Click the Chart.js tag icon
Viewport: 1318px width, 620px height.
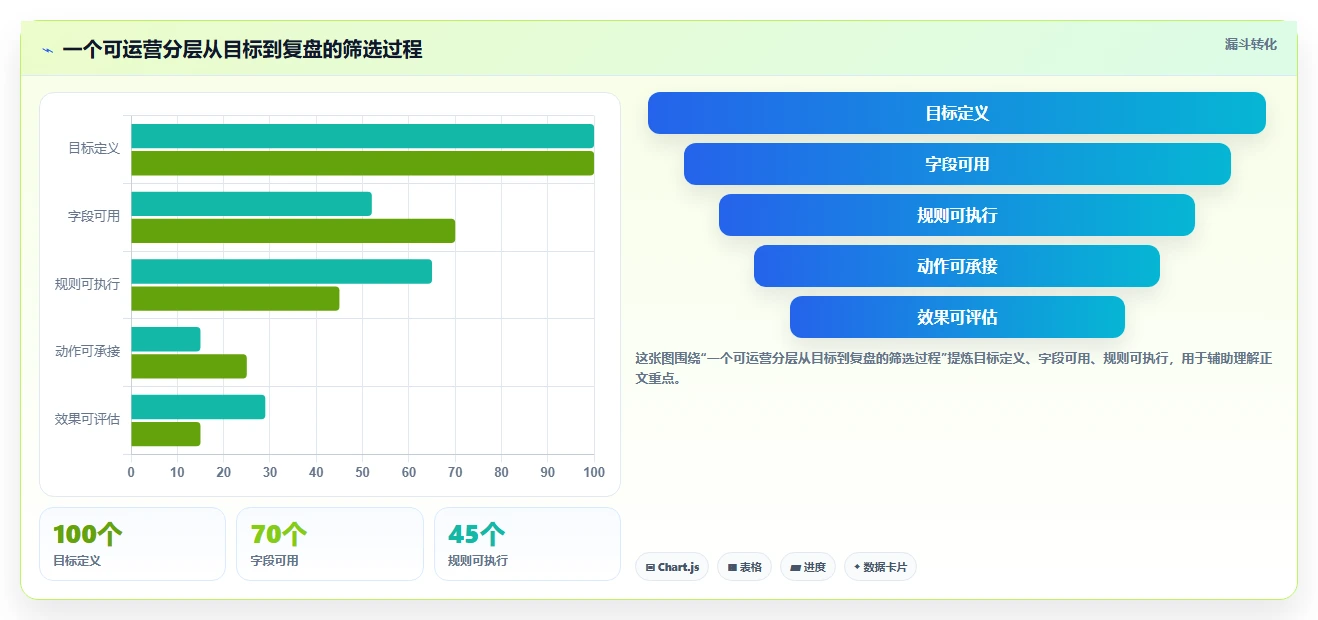point(650,568)
